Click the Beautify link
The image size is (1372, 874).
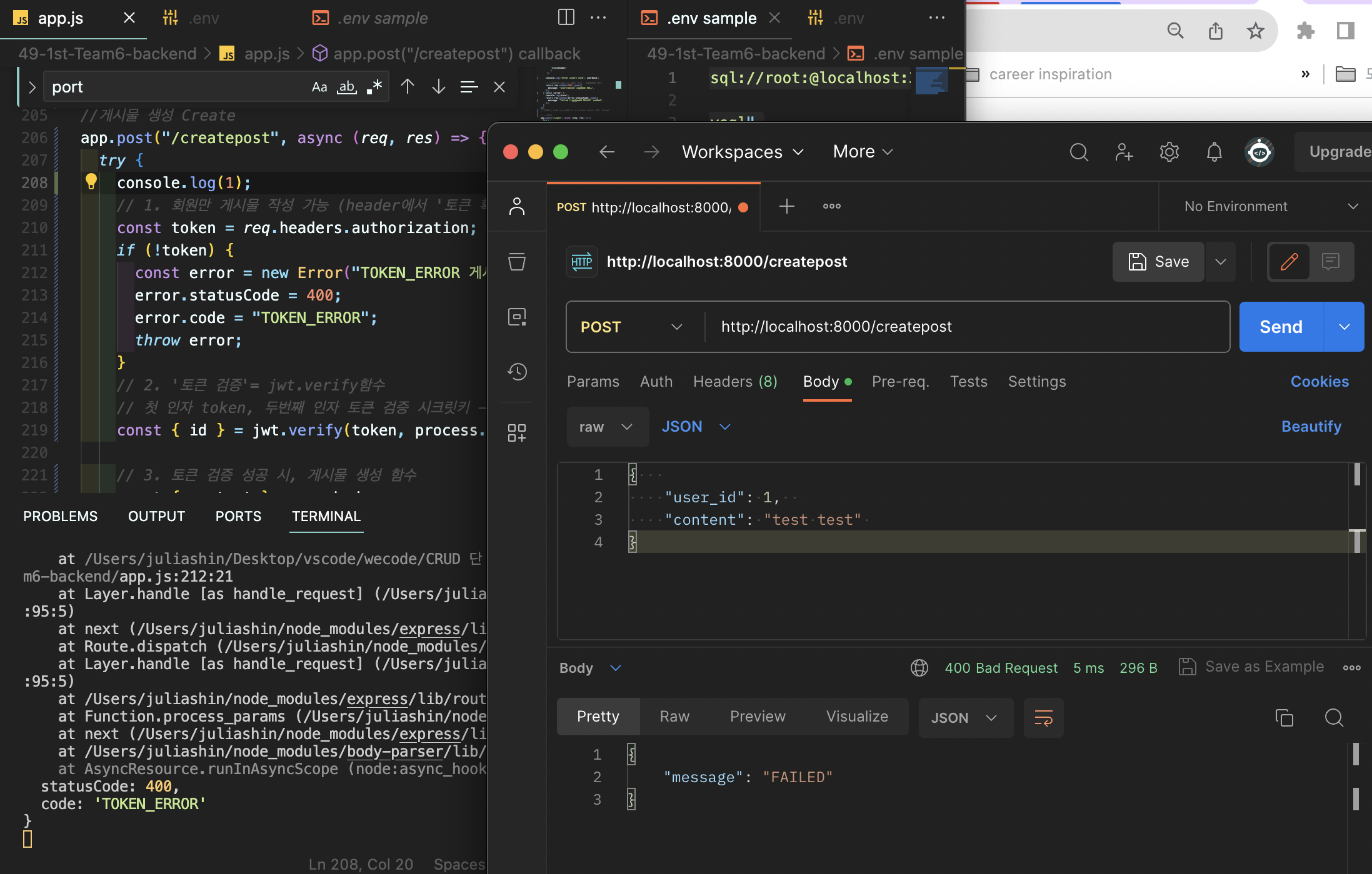click(x=1311, y=427)
